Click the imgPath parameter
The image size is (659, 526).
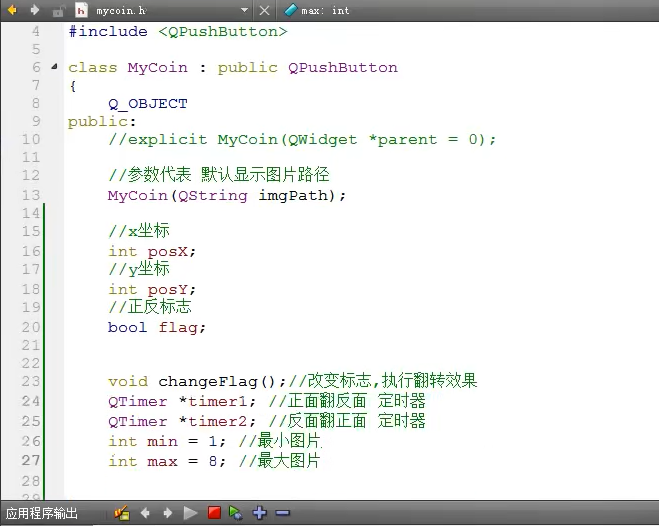[293, 196]
